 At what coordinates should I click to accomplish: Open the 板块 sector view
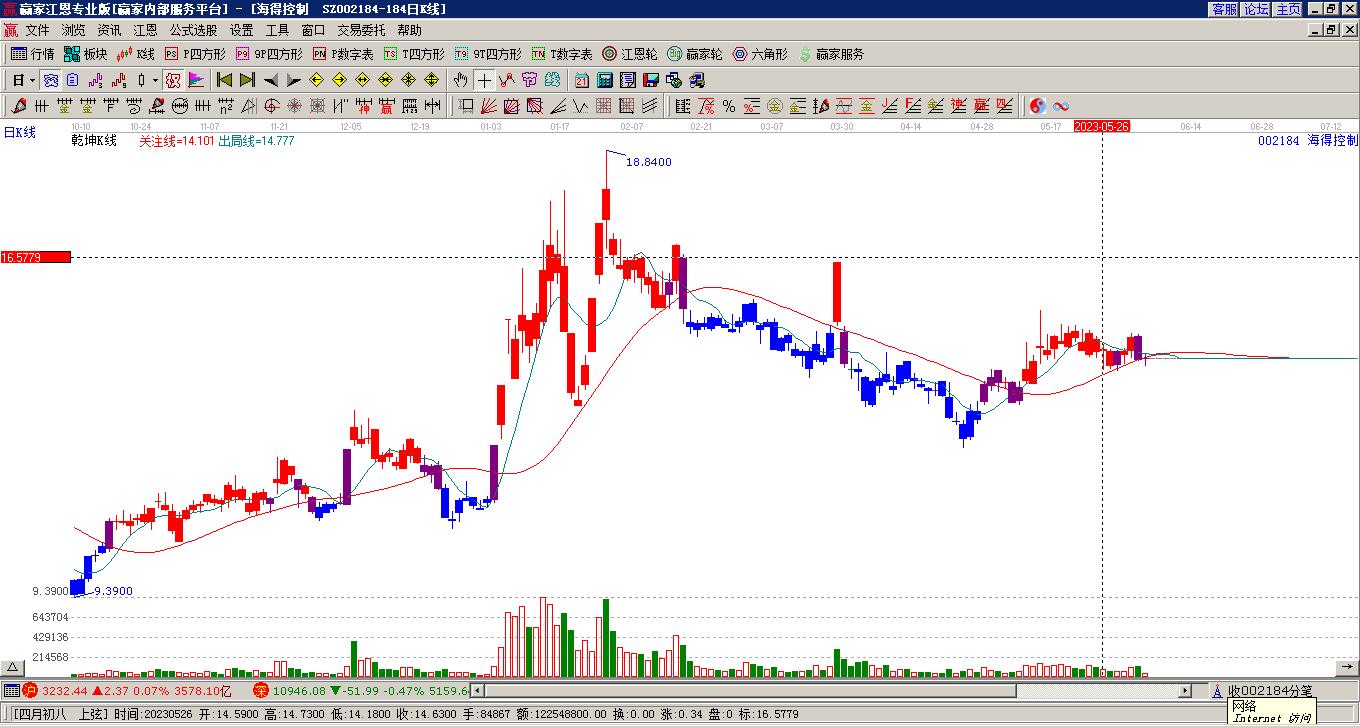click(85, 54)
